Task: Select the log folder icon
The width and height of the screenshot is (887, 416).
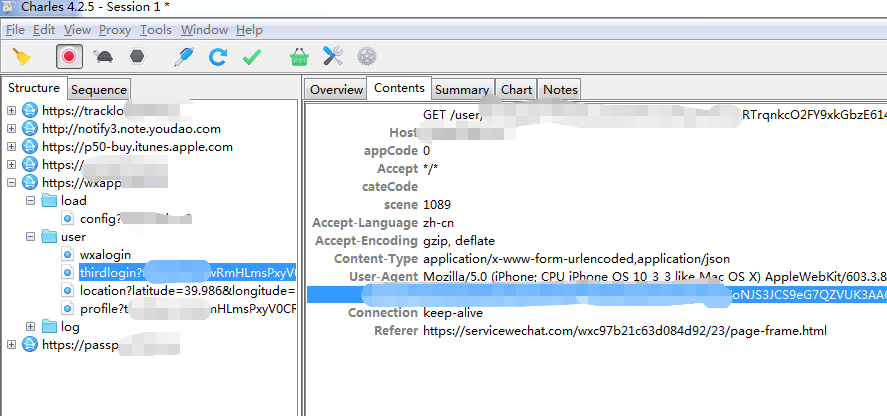Action: pos(50,327)
